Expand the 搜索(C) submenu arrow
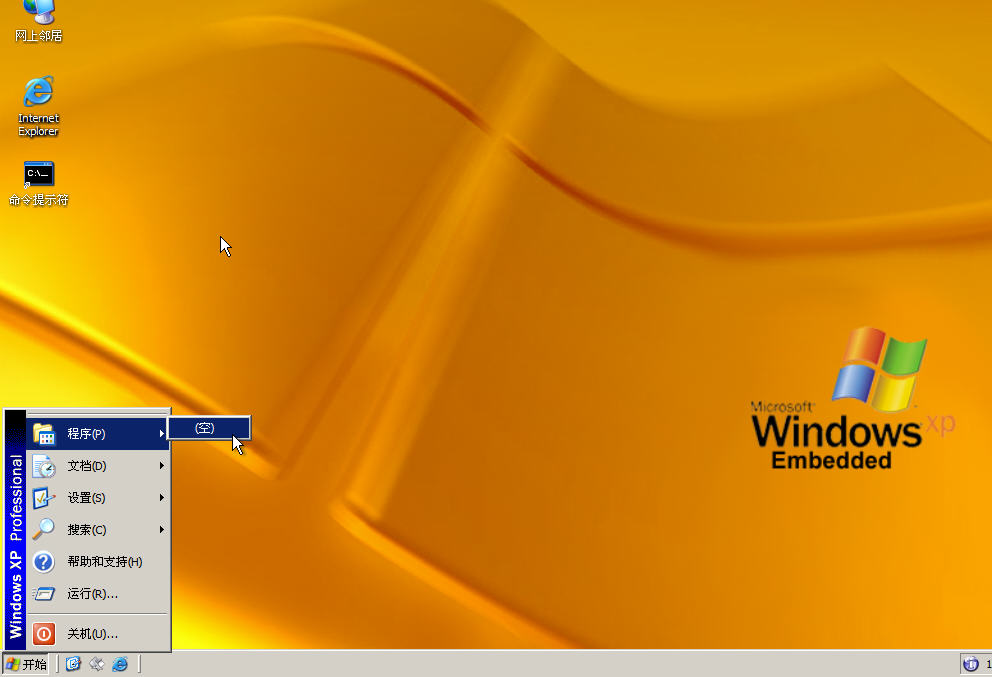 pos(162,530)
